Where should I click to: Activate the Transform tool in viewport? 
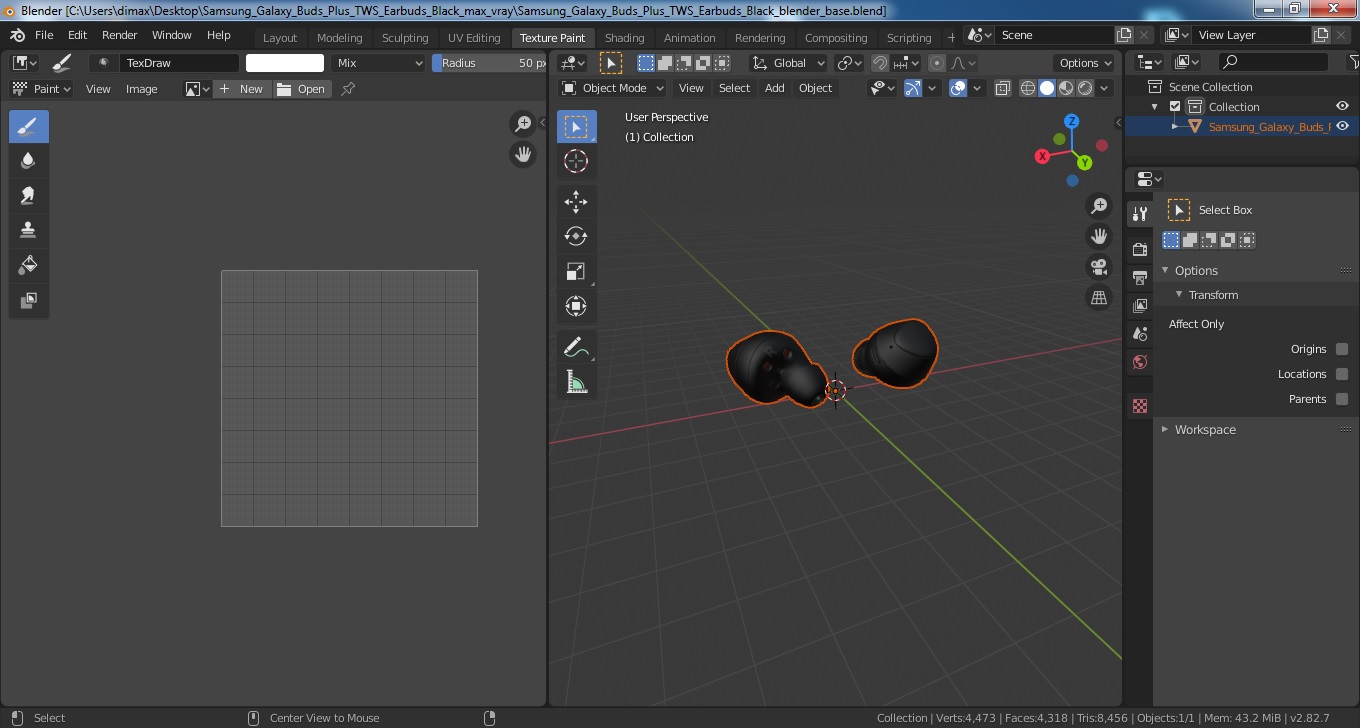pos(576,306)
